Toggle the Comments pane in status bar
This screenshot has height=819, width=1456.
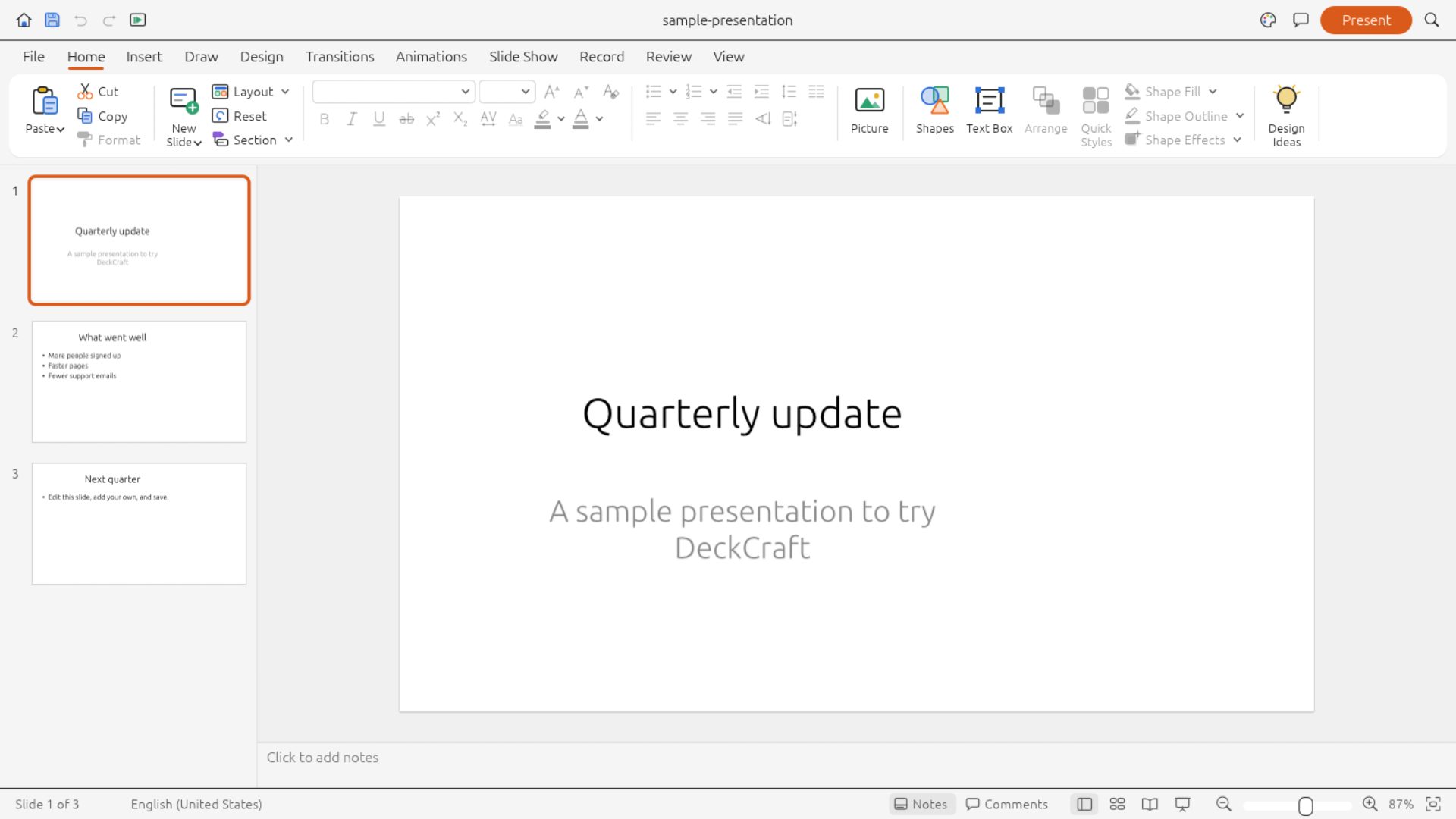tap(1007, 805)
